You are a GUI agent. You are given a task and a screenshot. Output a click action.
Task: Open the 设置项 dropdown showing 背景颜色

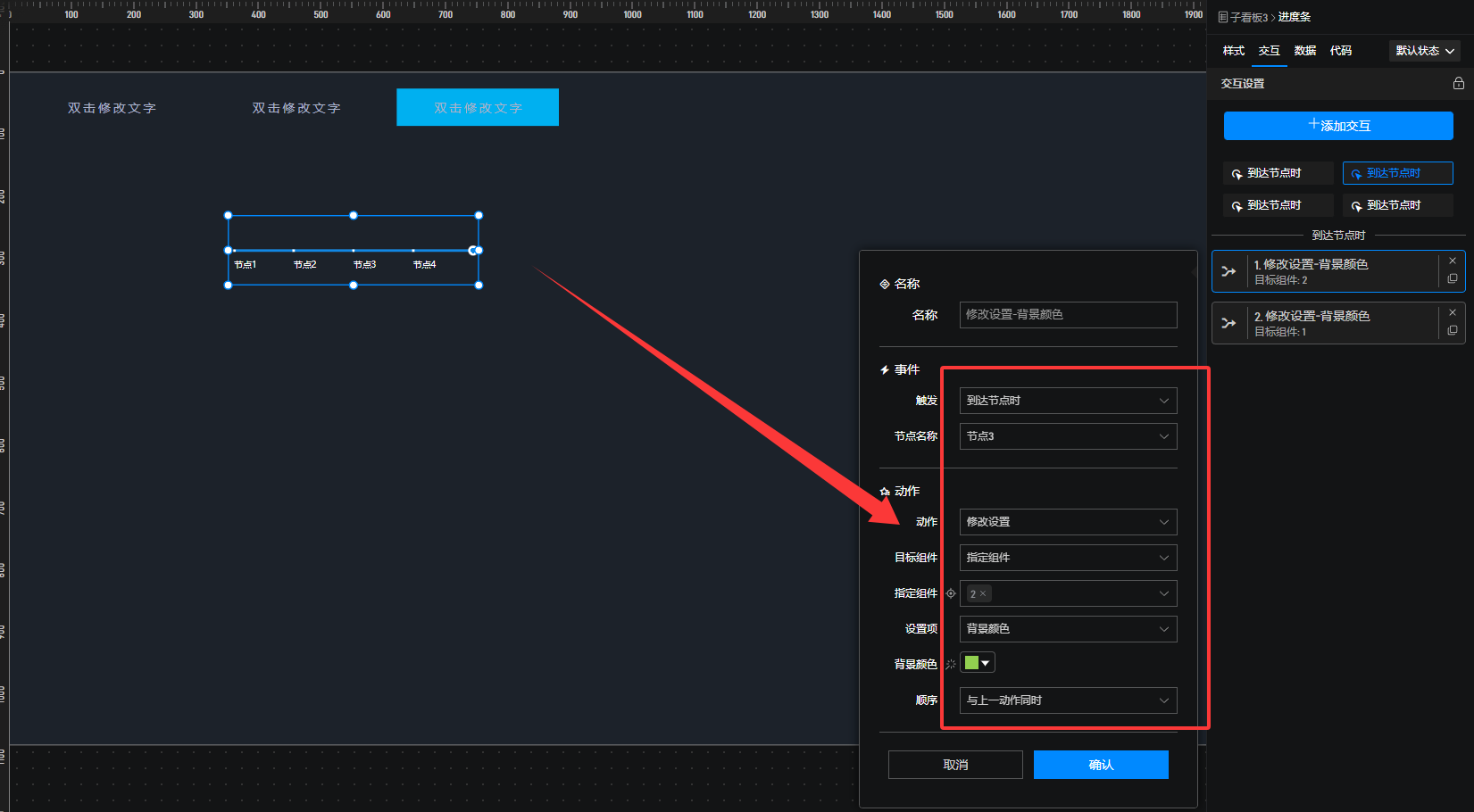[1068, 629]
